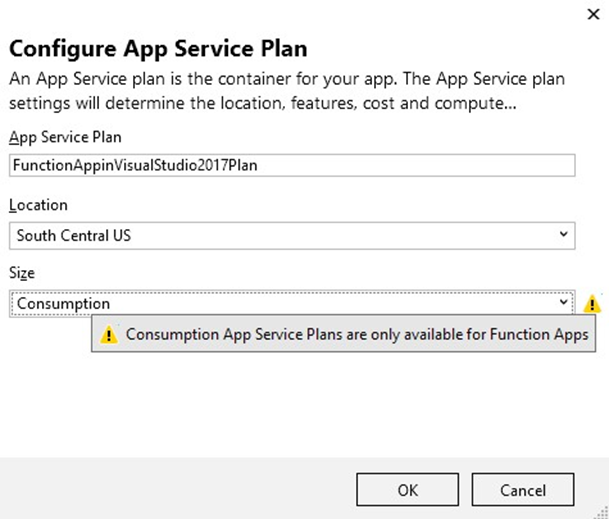
Task: Click the gray footer area left of OK
Action: pyautogui.click(x=180, y=490)
